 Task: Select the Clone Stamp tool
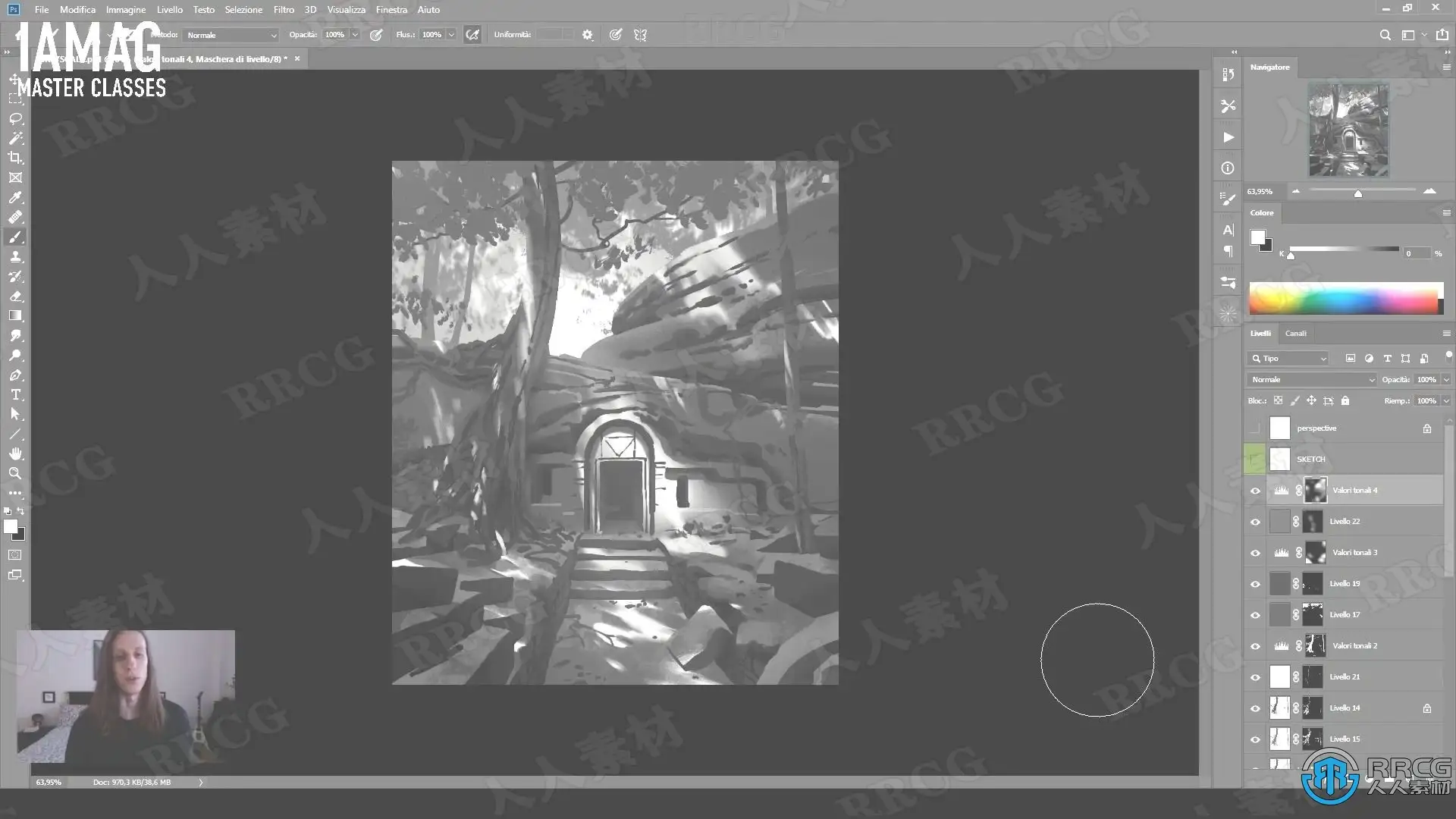(15, 257)
